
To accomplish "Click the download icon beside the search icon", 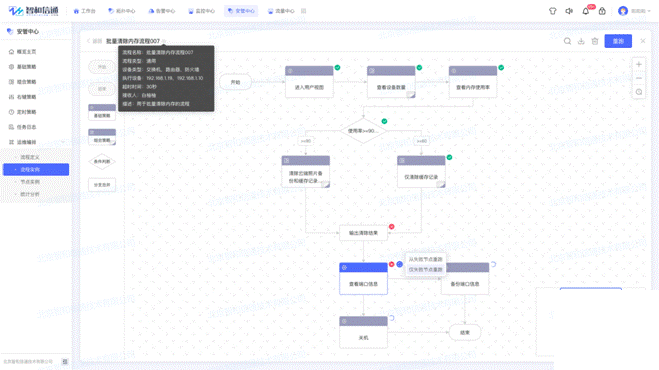I will click(581, 41).
